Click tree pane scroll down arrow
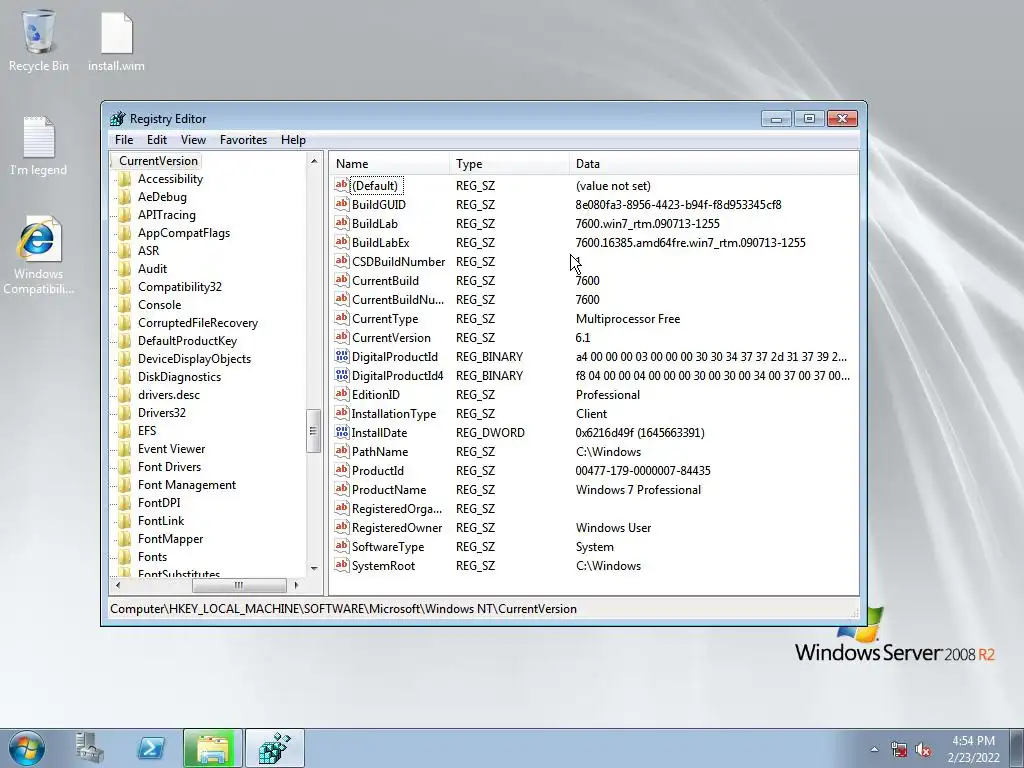 point(313,568)
